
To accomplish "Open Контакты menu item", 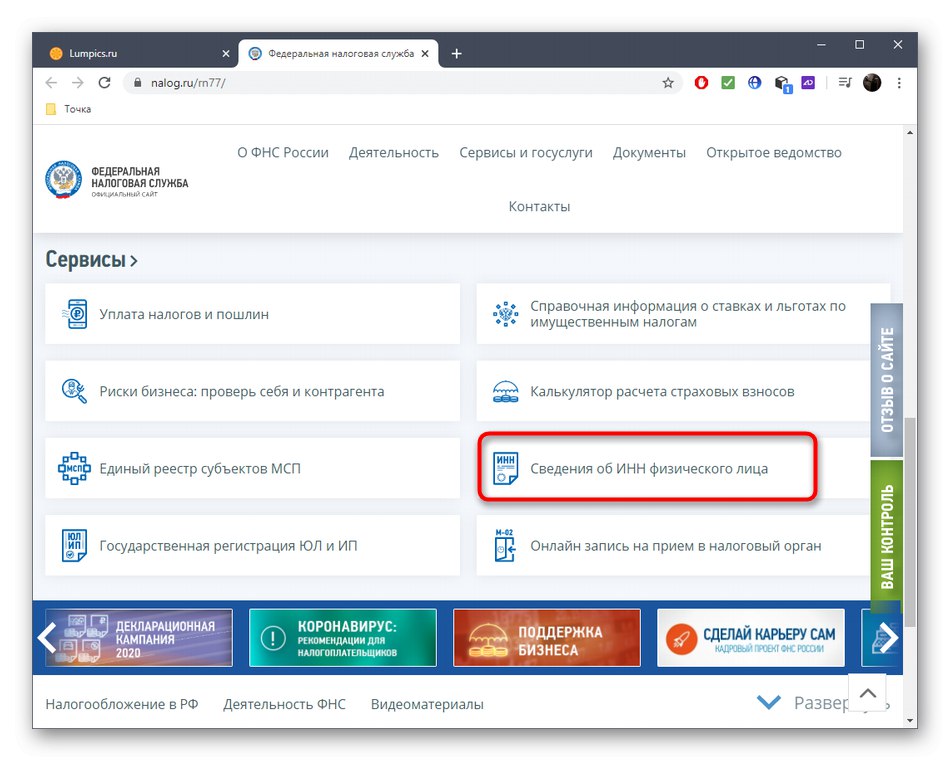I will 539,207.
